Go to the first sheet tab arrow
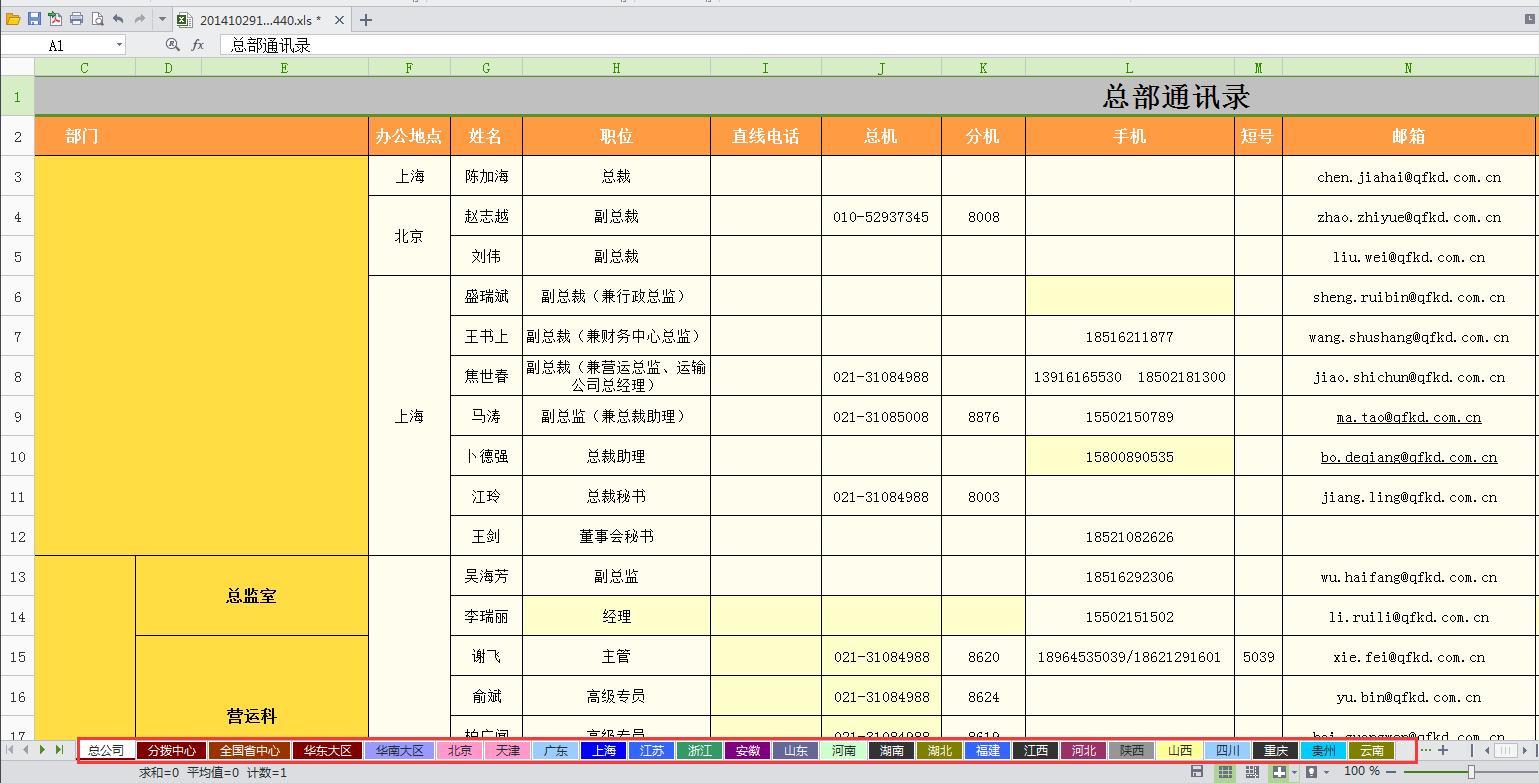Image resolution: width=1539 pixels, height=783 pixels. [x=11, y=749]
